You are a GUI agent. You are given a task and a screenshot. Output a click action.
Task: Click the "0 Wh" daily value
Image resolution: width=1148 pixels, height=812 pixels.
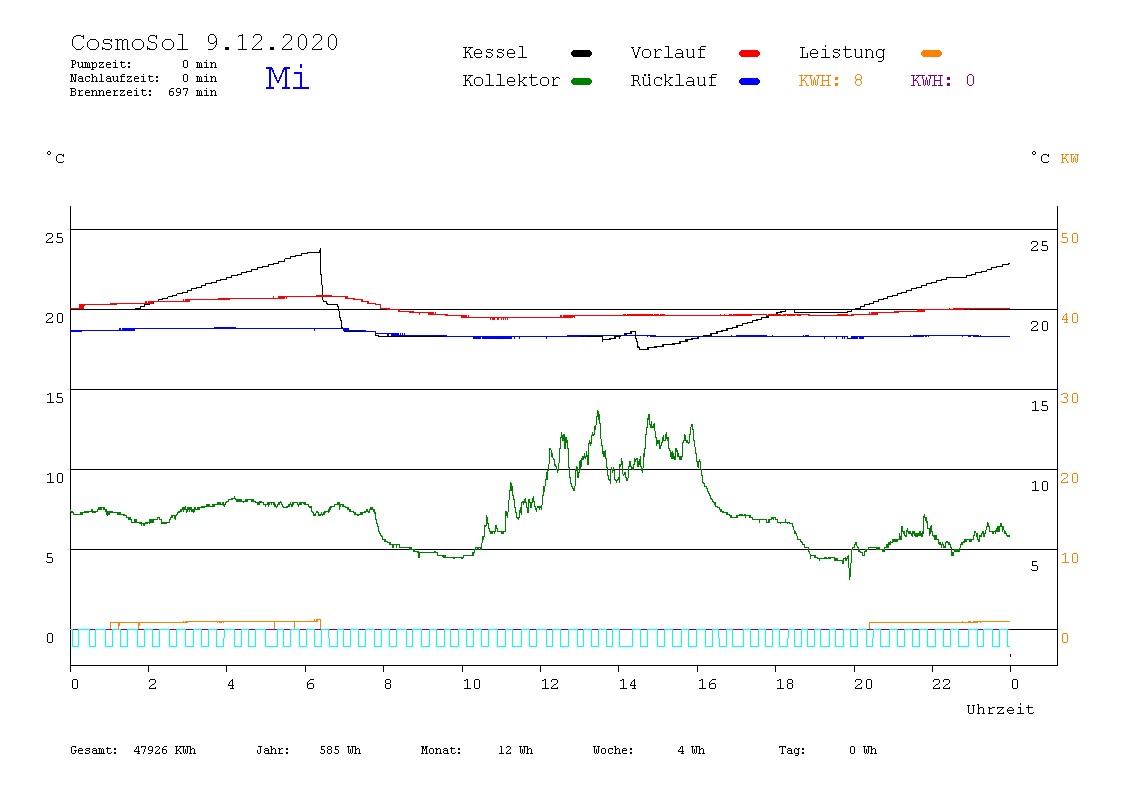click(x=863, y=750)
